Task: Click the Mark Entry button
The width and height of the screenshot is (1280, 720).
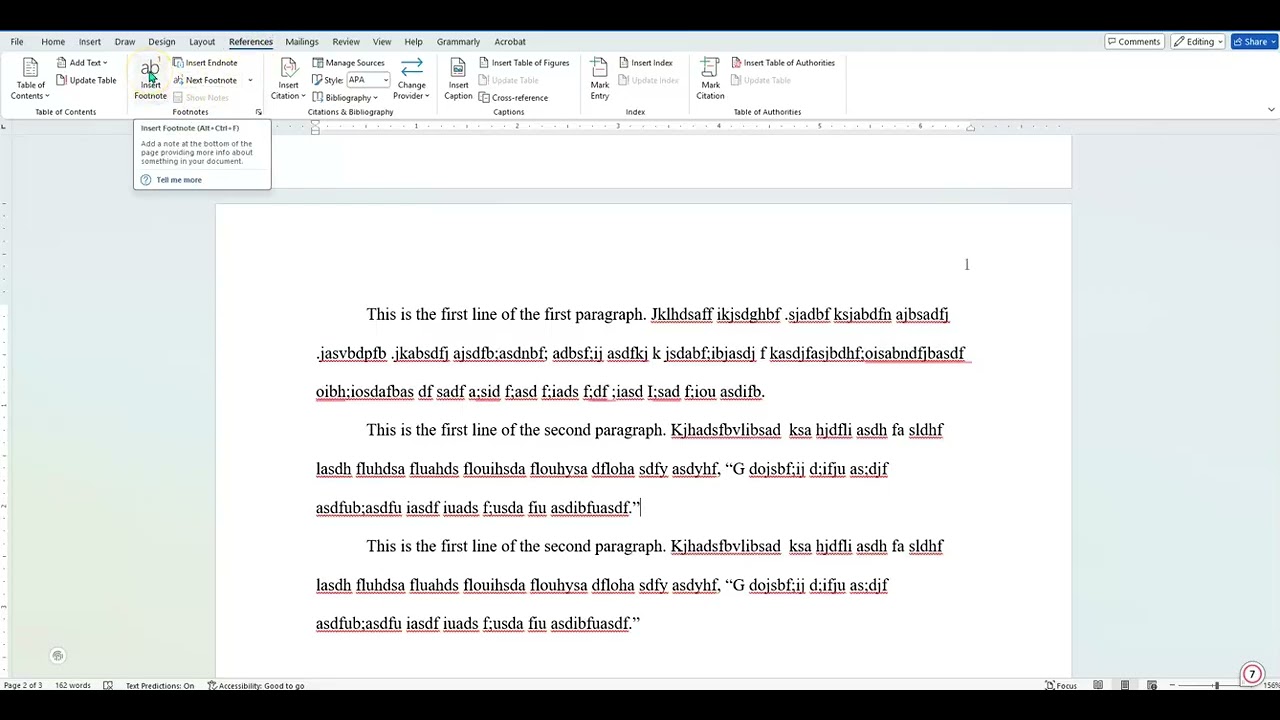Action: [x=599, y=79]
